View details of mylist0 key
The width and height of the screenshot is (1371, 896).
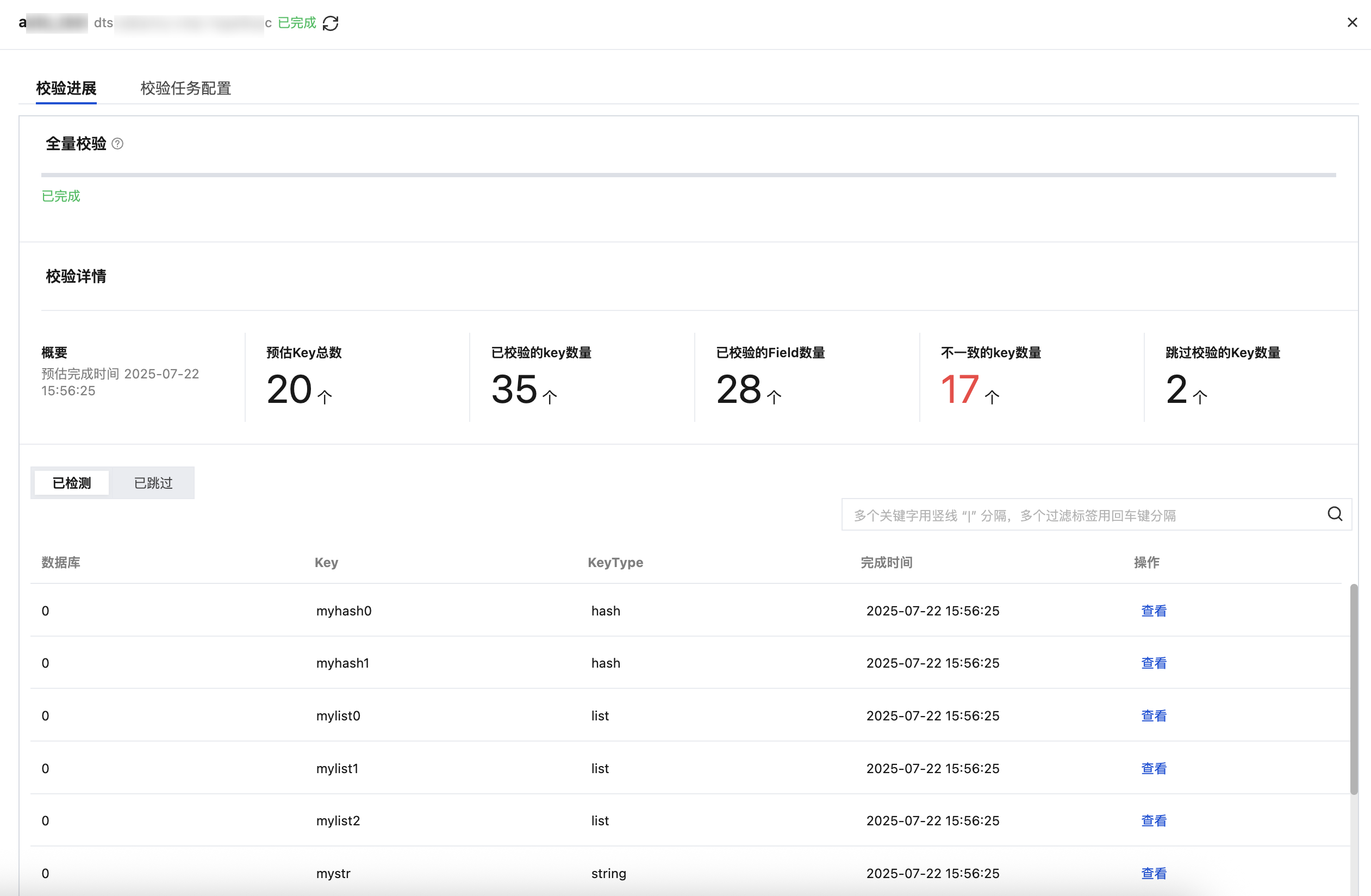[1153, 715]
